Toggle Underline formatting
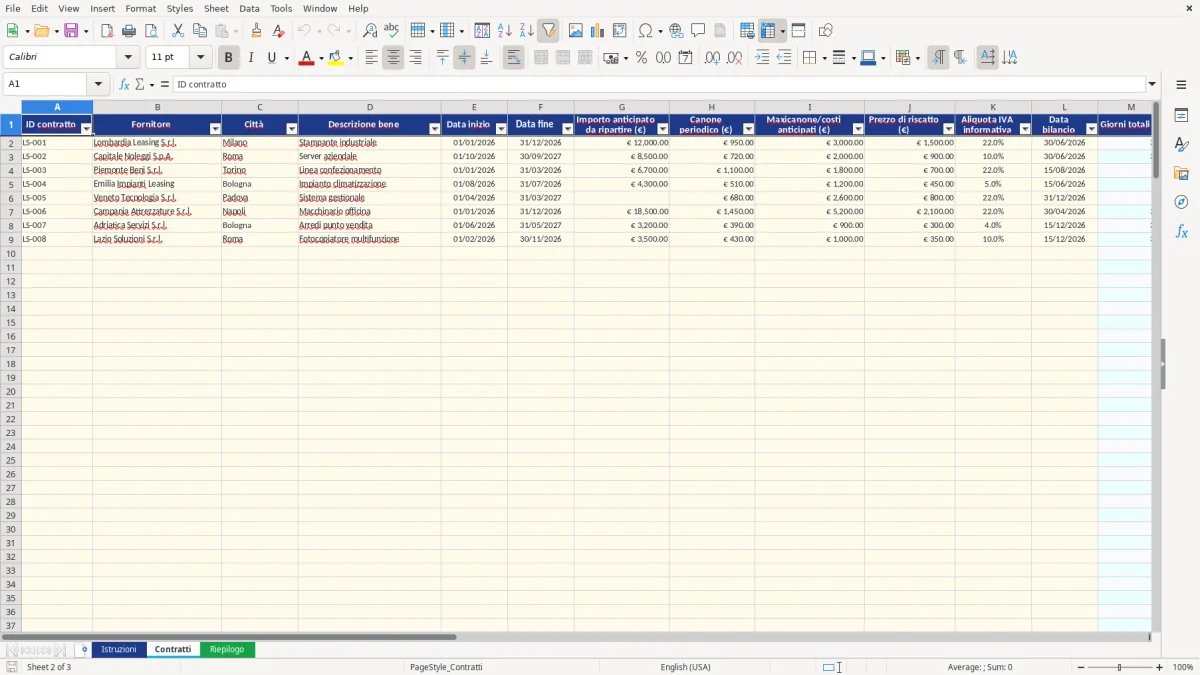This screenshot has height=675, width=1200. point(272,58)
